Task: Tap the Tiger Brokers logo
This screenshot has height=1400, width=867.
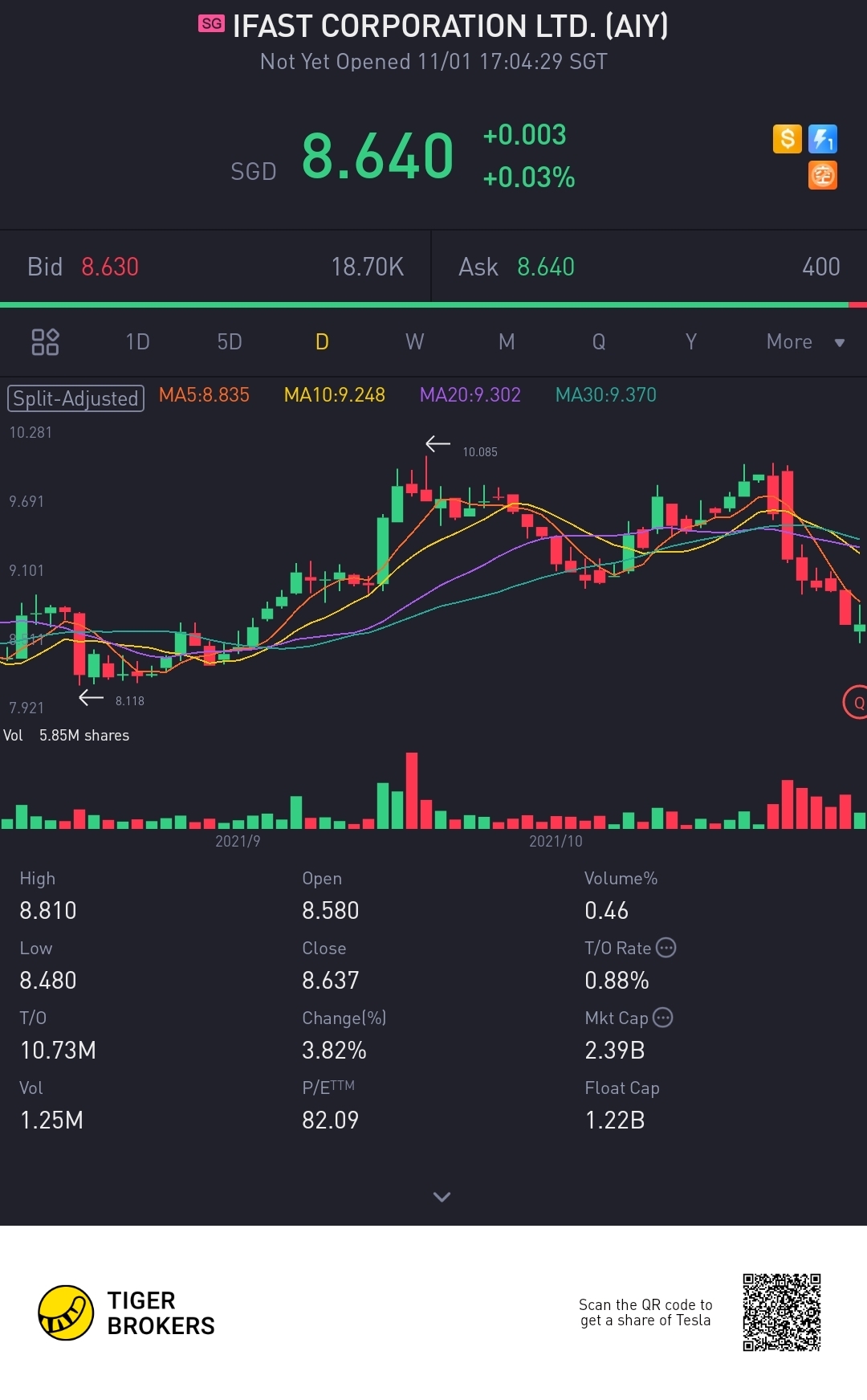Action: click(127, 1313)
